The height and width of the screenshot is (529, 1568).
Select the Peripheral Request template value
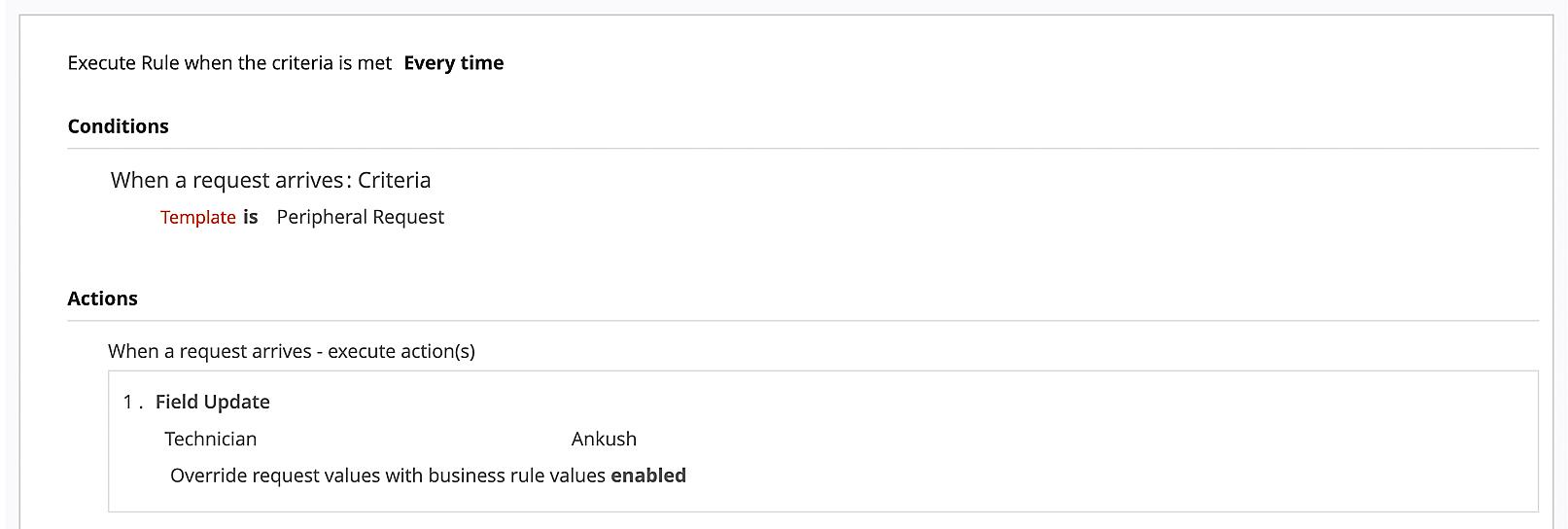[360, 217]
